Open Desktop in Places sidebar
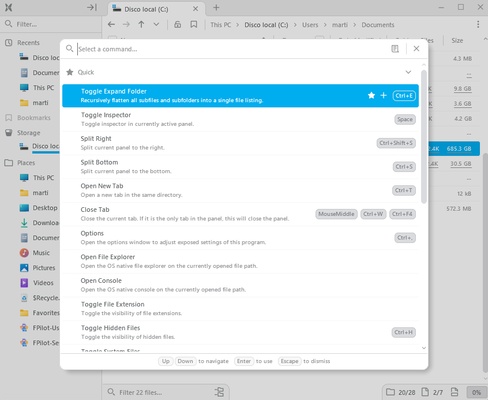The image size is (488, 400). click(x=38, y=208)
